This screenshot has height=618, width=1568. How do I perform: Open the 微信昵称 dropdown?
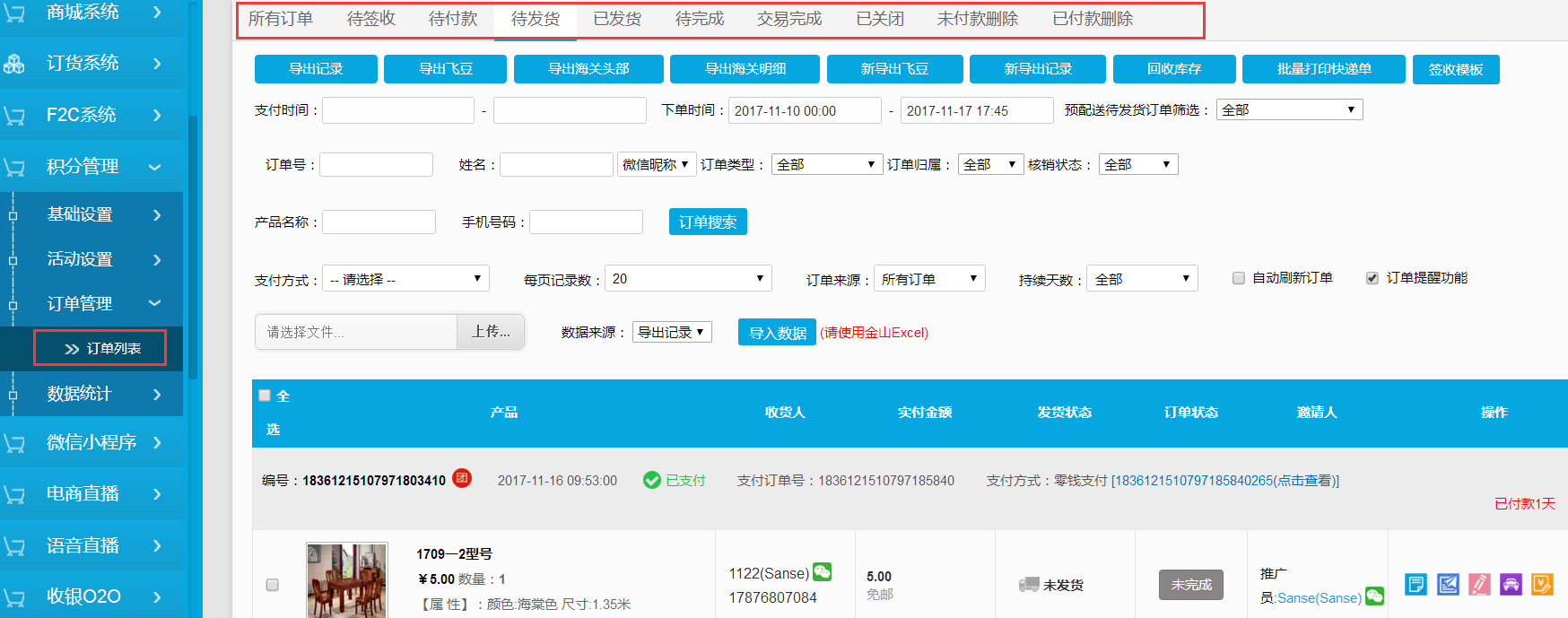click(x=656, y=164)
